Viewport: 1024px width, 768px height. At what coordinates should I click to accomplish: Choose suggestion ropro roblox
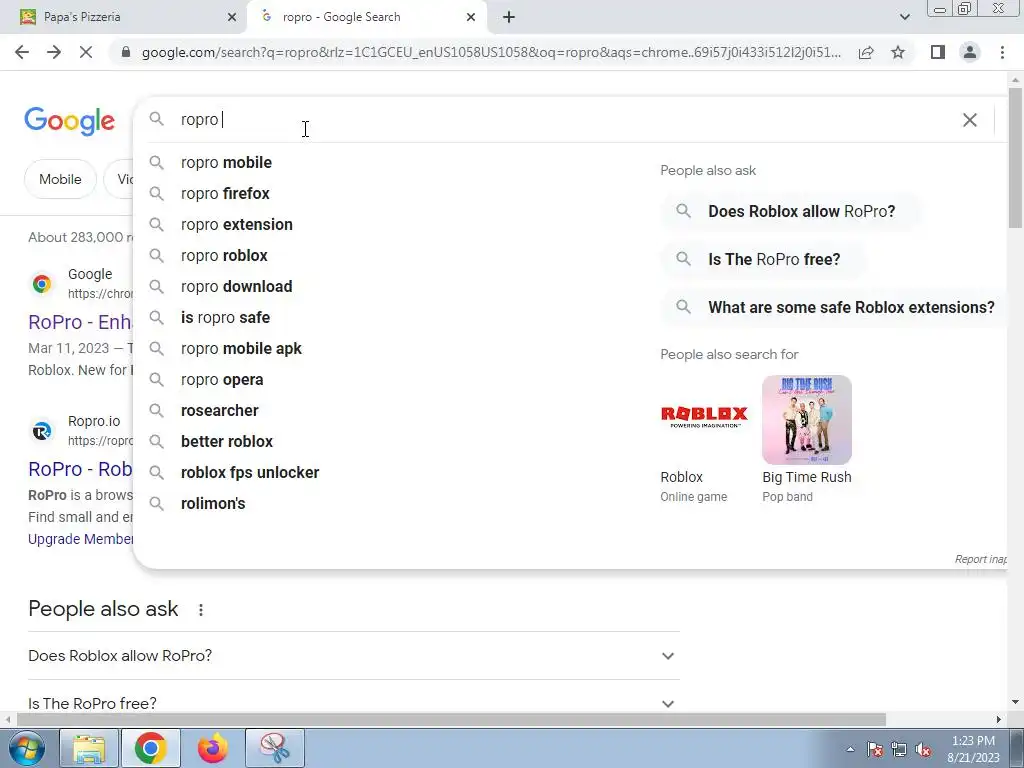224,255
